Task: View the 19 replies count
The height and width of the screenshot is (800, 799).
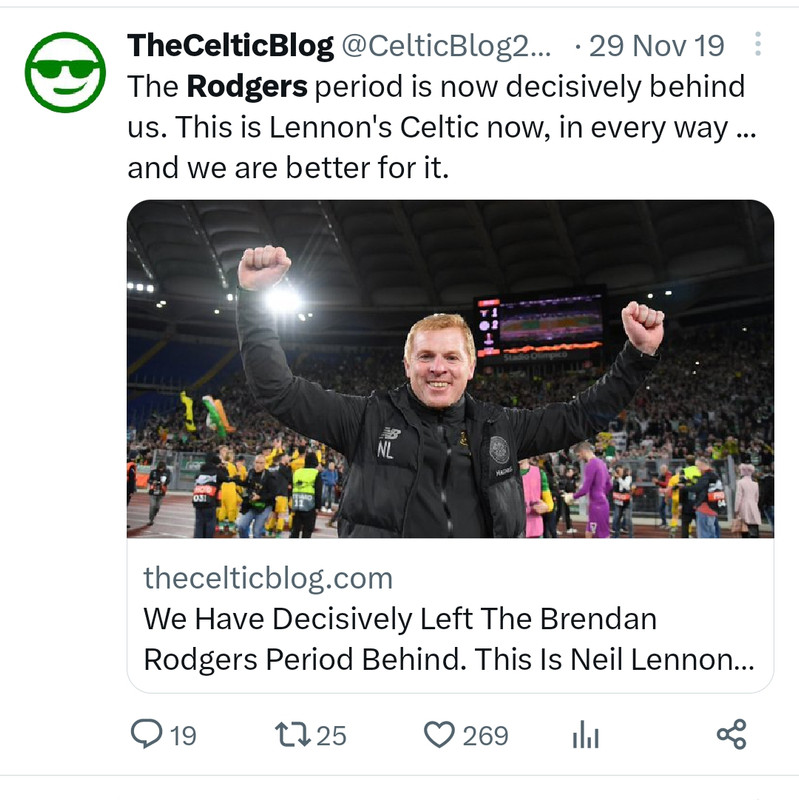Action: coord(183,736)
